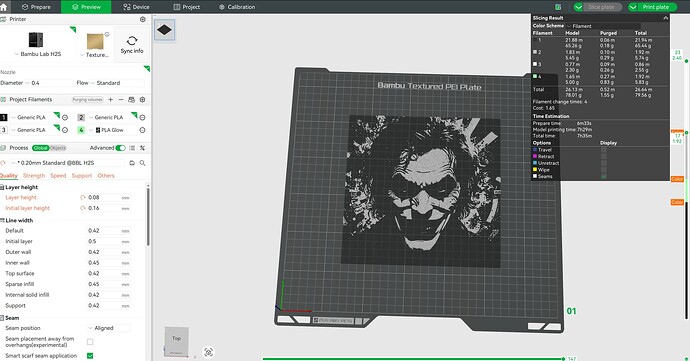Open filament 2 Generic PLA dropdown
Screen dimensions: 690x361
tap(109, 118)
